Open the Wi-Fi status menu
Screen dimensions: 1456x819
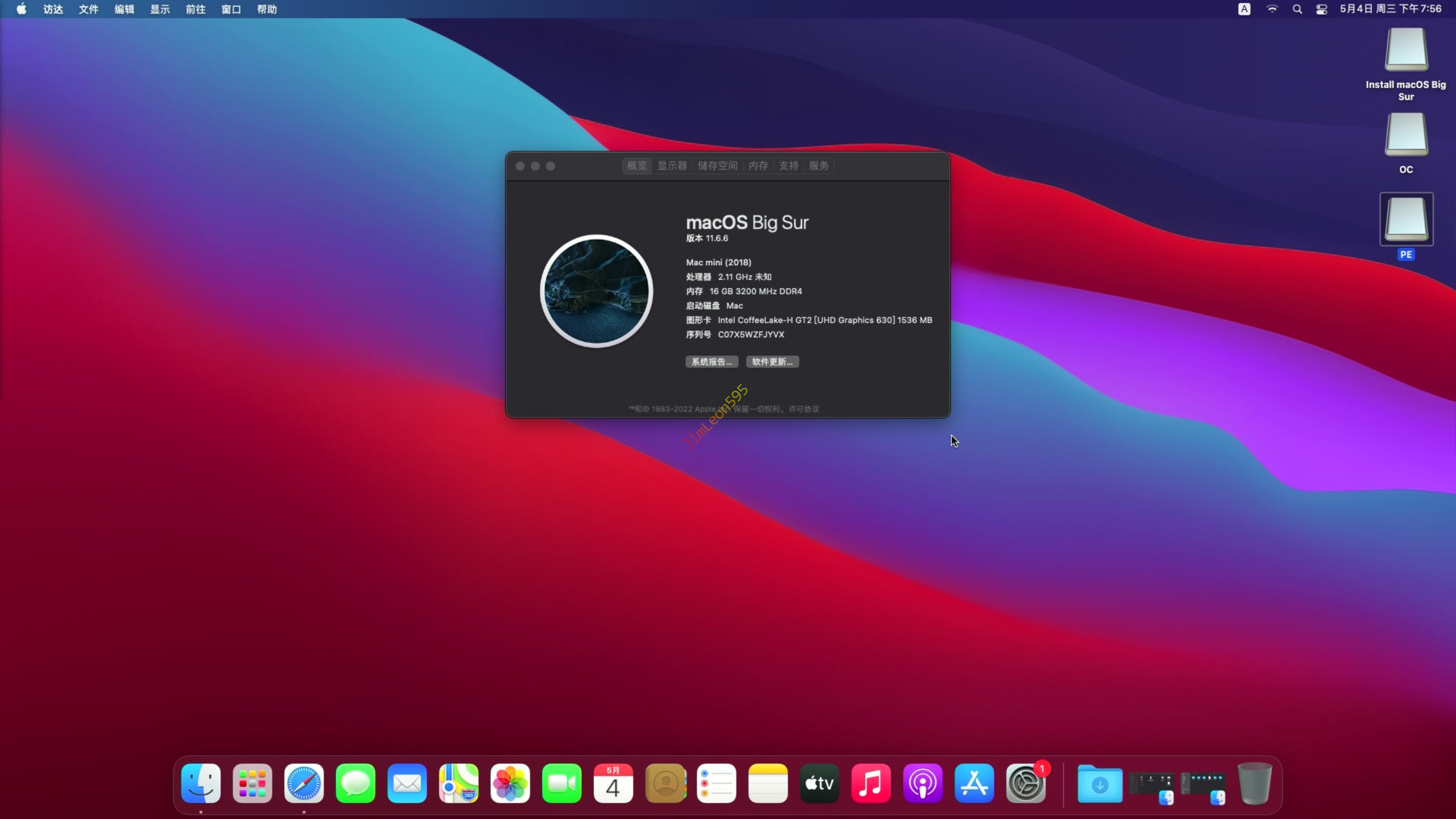(1272, 9)
